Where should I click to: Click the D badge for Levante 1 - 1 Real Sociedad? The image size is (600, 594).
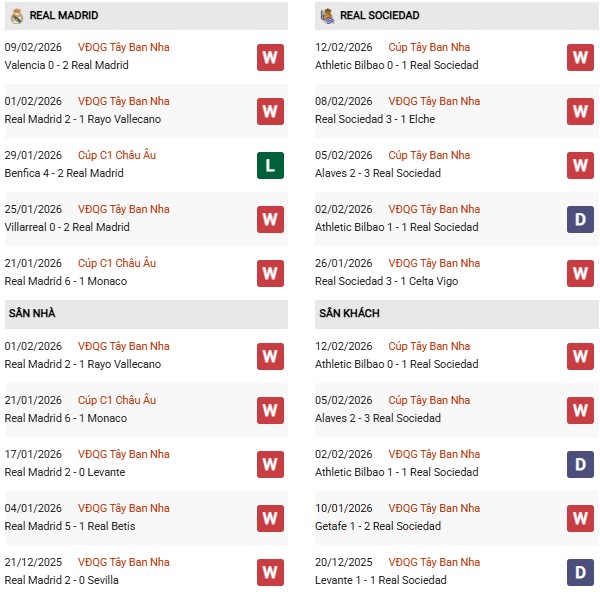coord(580,572)
